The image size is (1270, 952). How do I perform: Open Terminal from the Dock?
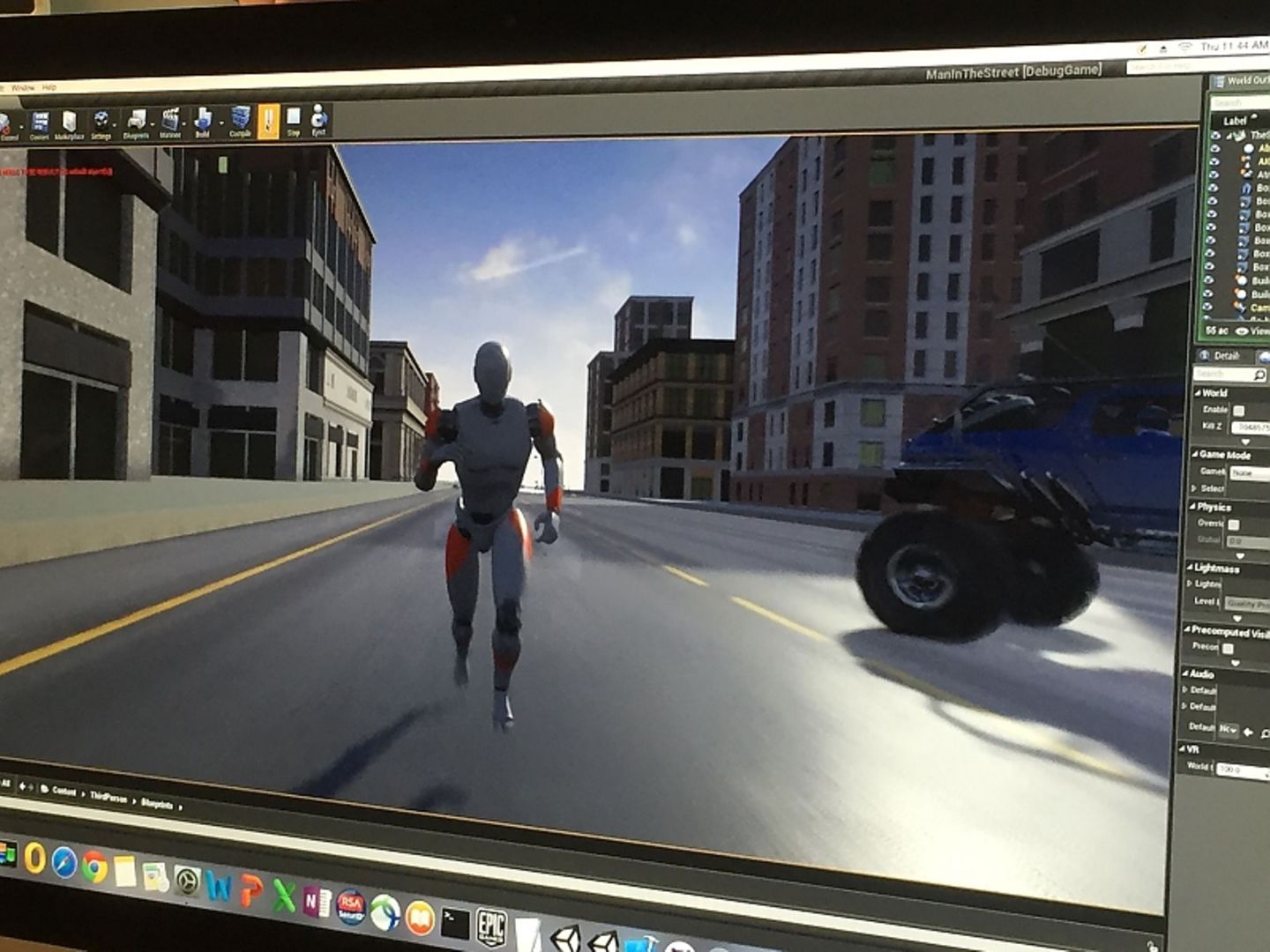[456, 923]
